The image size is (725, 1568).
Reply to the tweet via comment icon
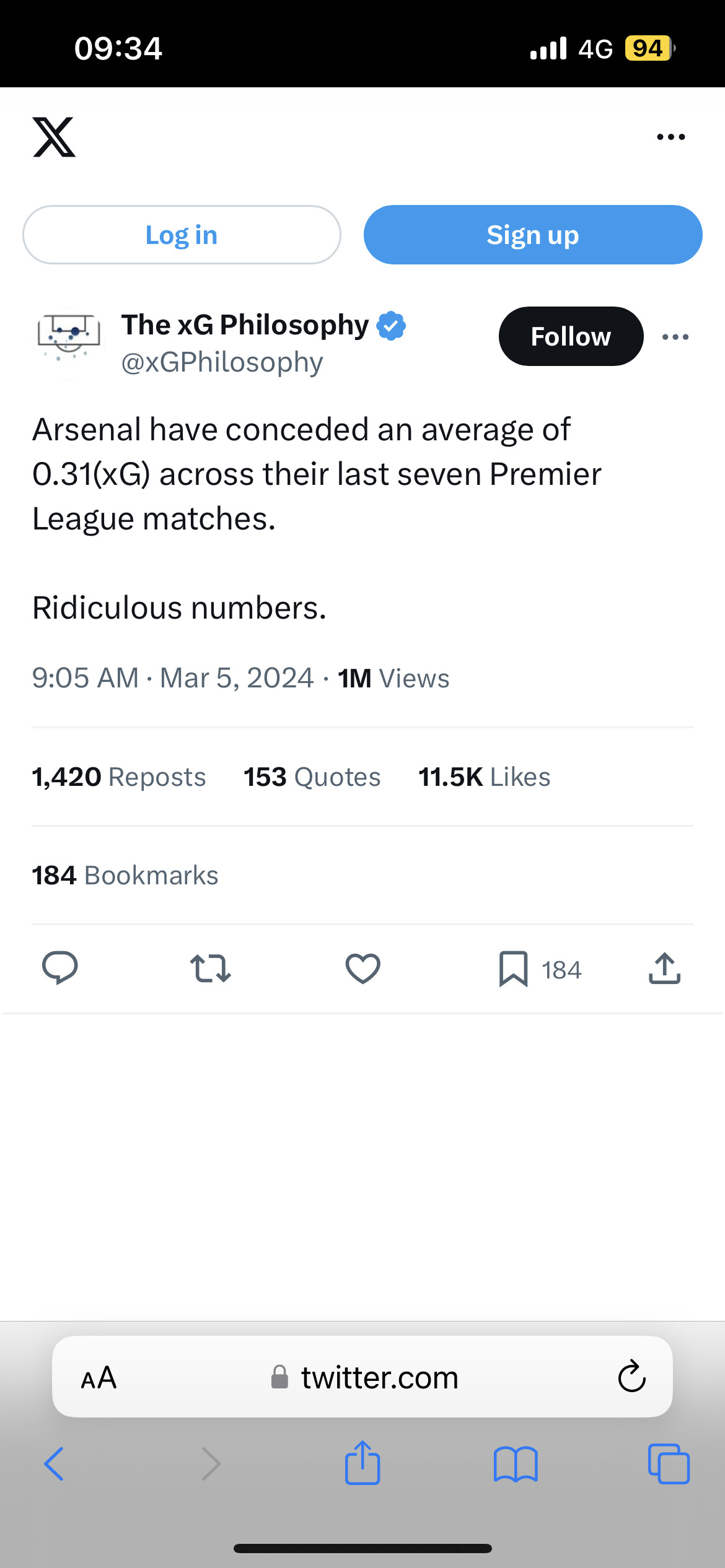click(x=59, y=968)
